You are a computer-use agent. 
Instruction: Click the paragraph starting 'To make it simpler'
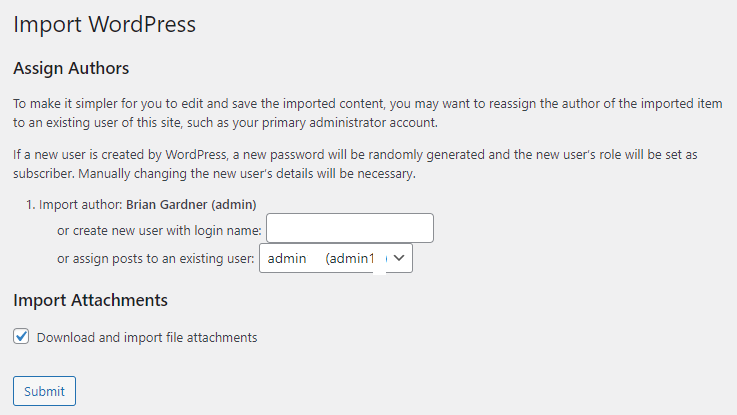pos(368,113)
